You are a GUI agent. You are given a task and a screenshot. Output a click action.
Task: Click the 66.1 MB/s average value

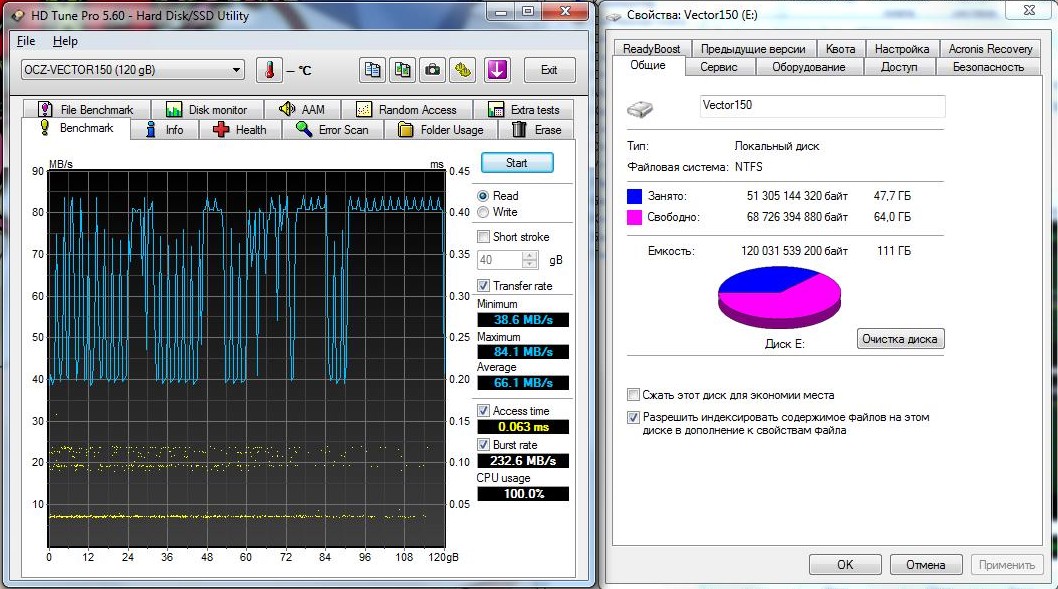pos(523,383)
